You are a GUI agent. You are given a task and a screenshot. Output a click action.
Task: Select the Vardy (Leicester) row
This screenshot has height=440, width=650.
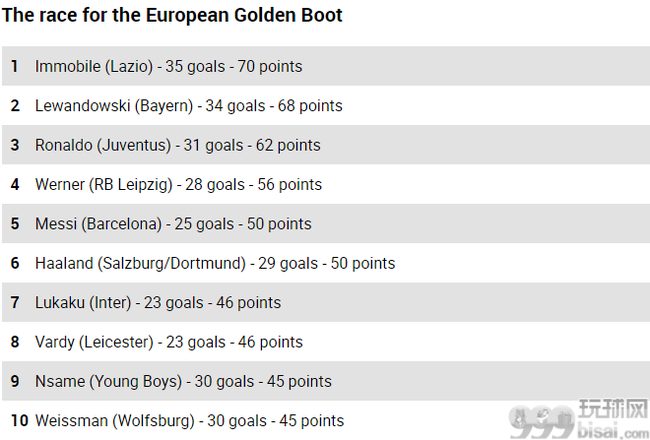pos(326,342)
